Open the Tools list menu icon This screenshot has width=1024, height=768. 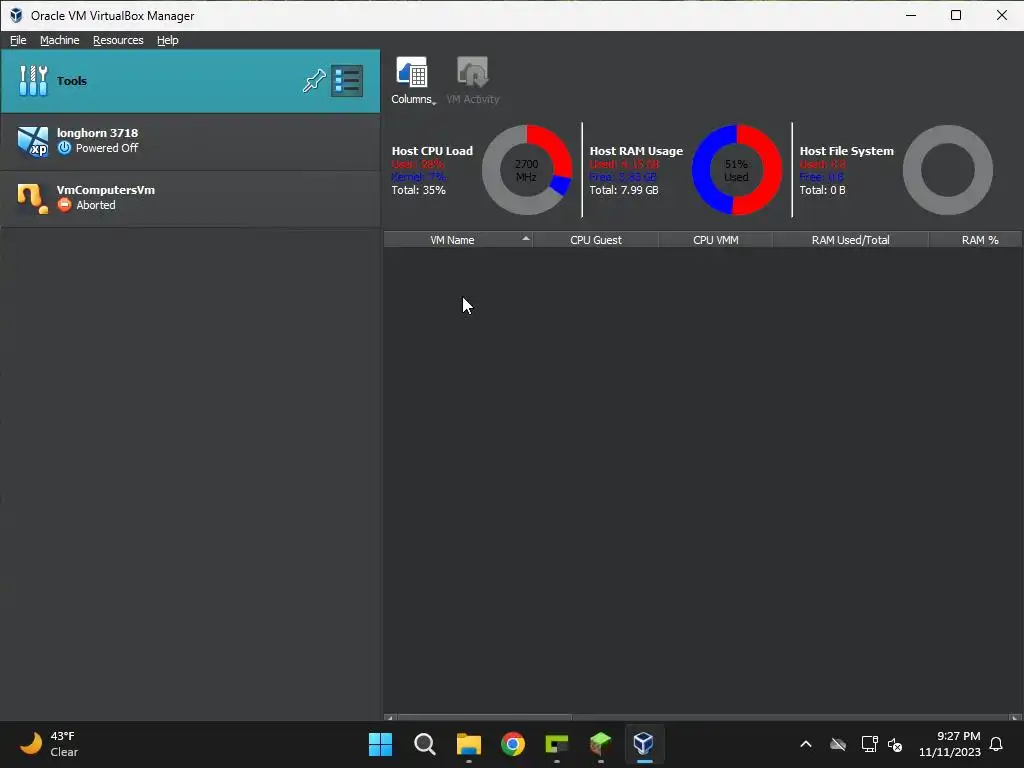347,81
